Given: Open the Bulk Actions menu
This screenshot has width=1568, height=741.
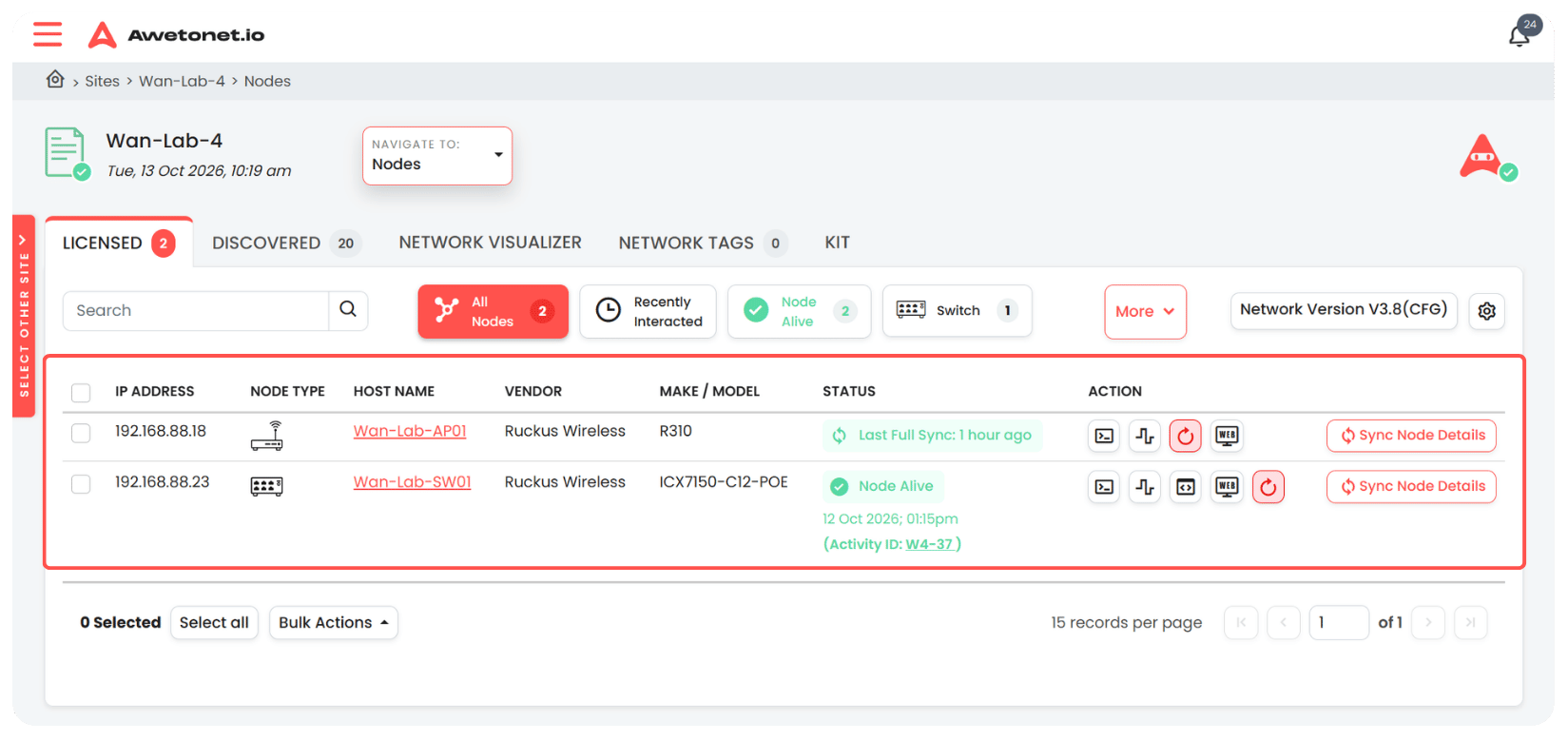Looking at the screenshot, I should point(333,622).
